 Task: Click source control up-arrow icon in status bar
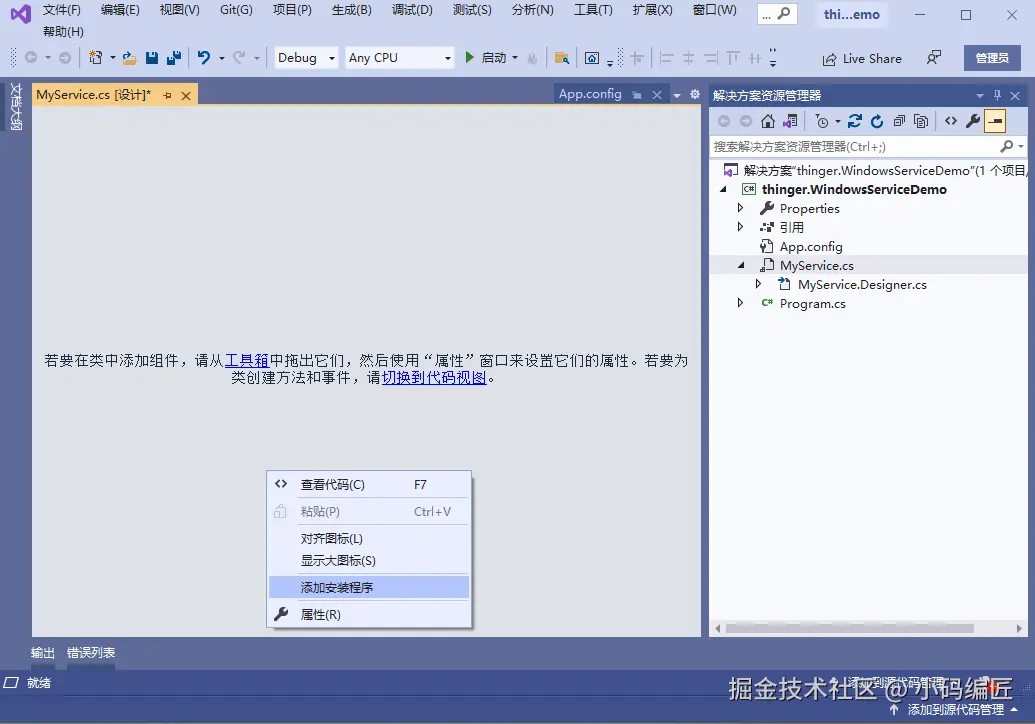[894, 709]
